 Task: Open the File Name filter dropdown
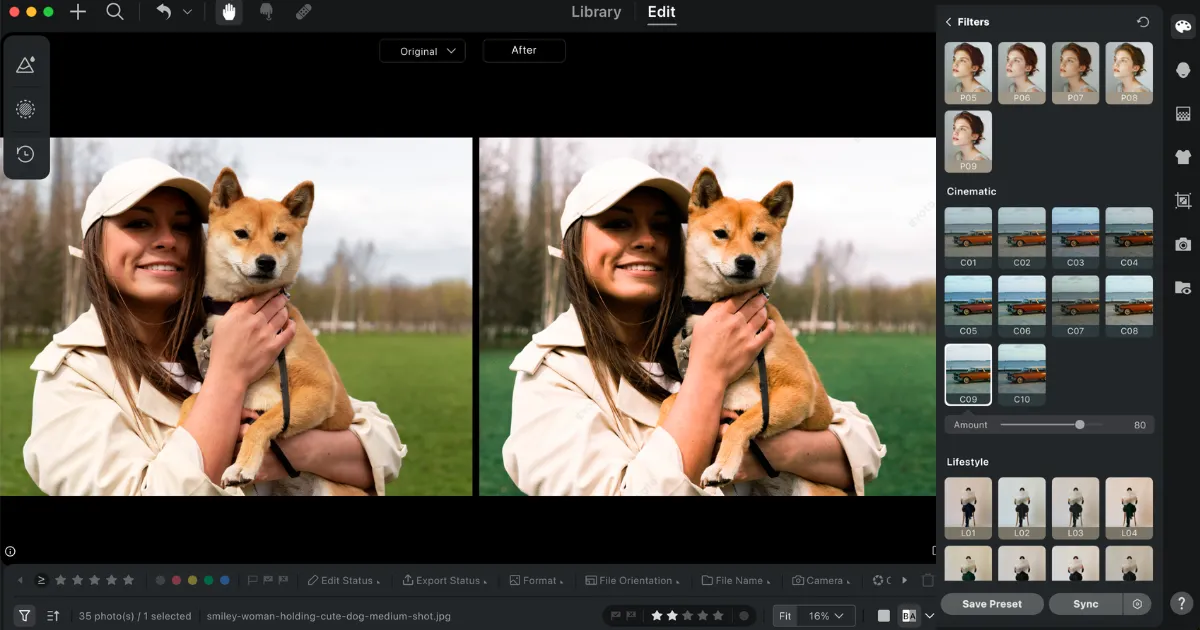(x=737, y=580)
